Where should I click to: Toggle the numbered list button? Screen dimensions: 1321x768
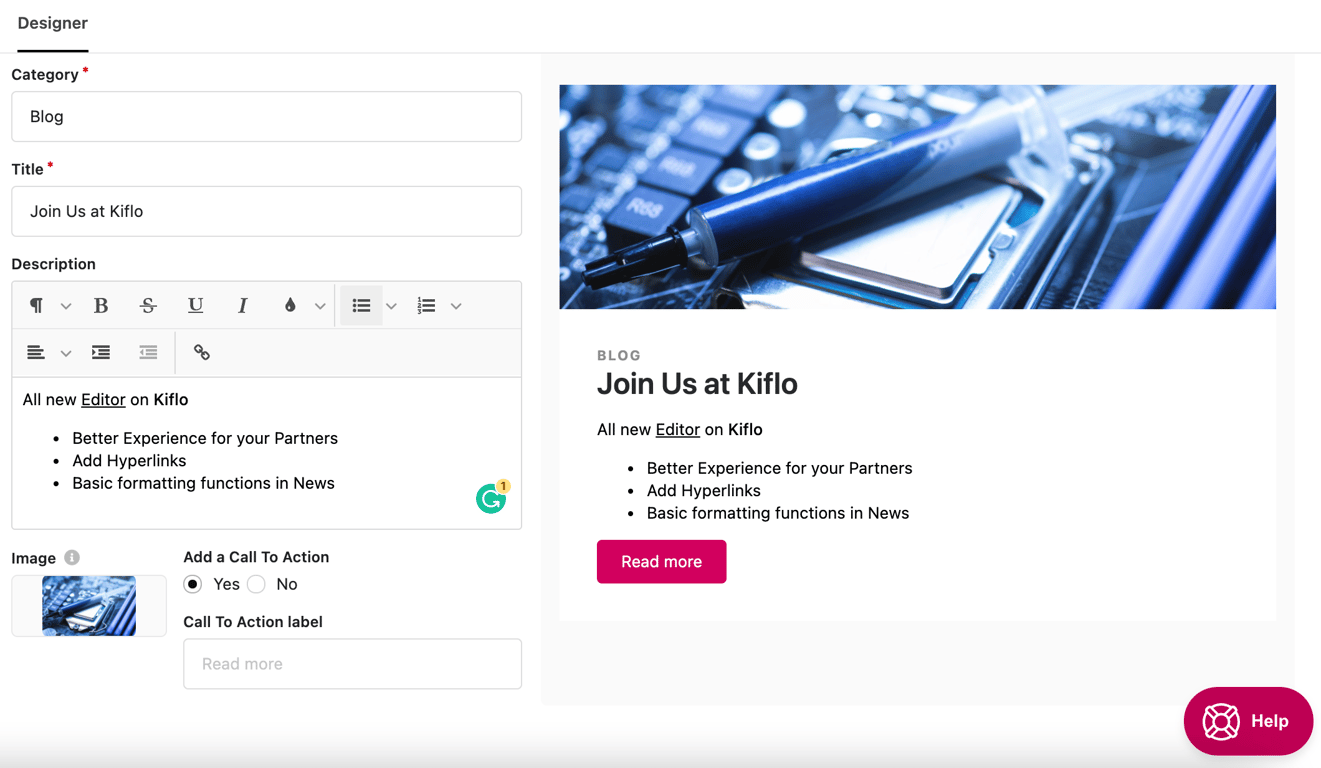(426, 306)
